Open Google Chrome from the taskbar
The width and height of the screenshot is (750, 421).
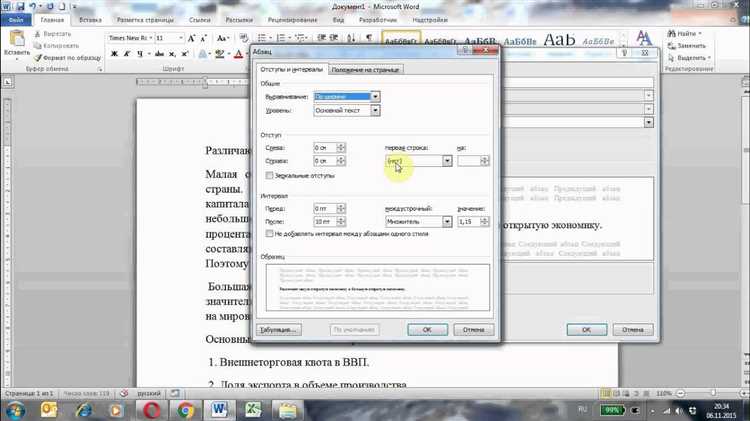click(186, 410)
